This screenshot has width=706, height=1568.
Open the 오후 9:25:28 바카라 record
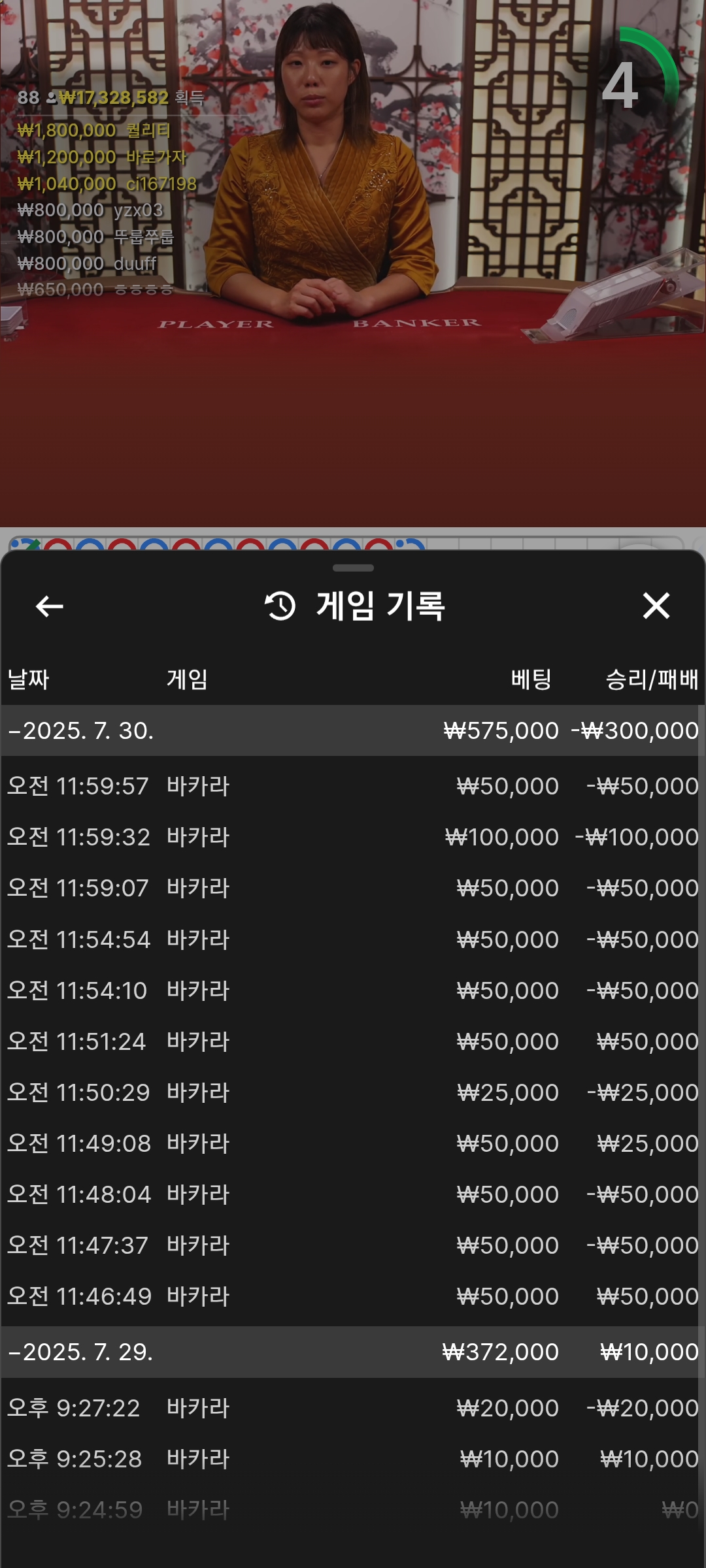click(x=353, y=1459)
